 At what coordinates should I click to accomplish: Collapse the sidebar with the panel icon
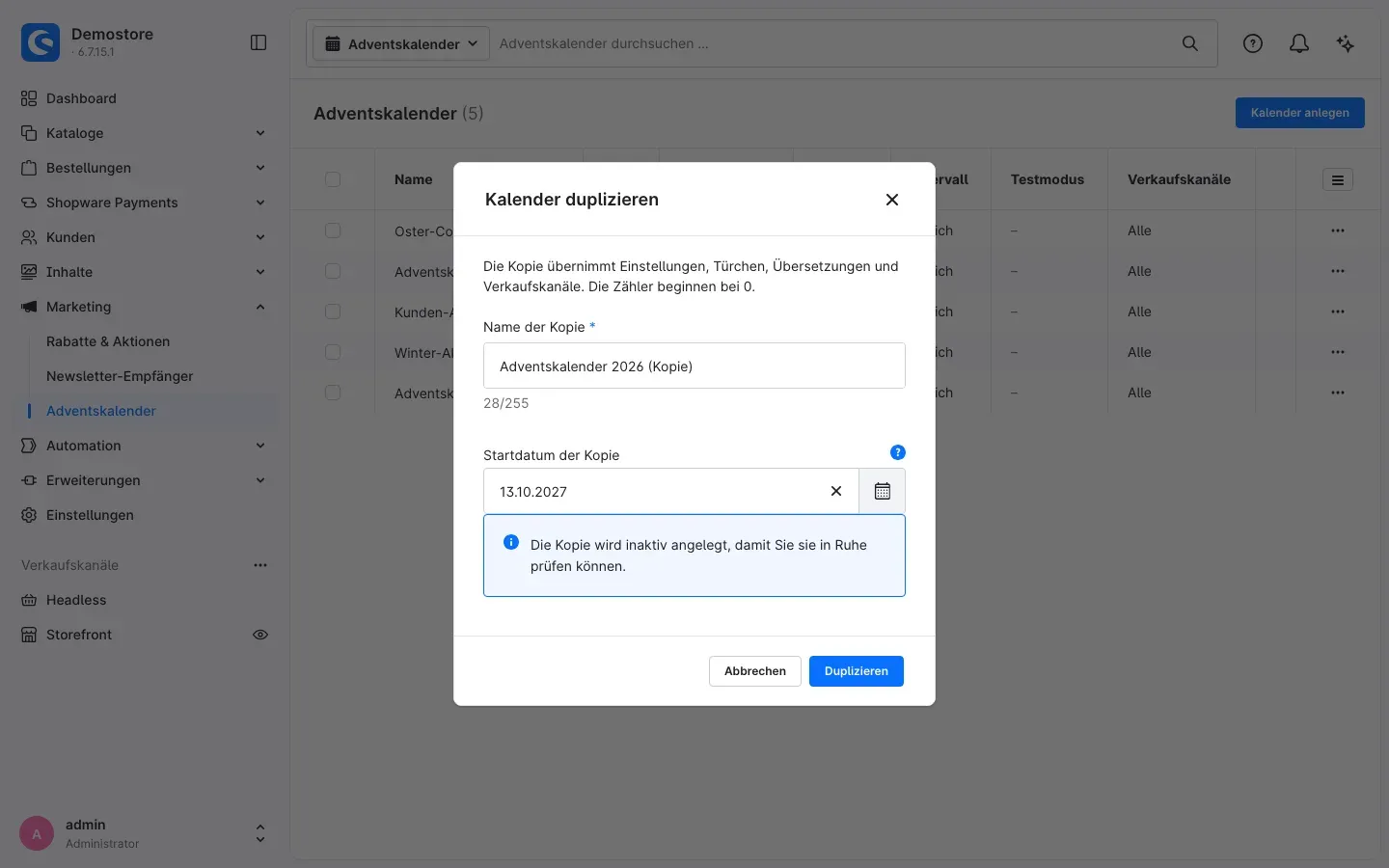click(x=259, y=42)
